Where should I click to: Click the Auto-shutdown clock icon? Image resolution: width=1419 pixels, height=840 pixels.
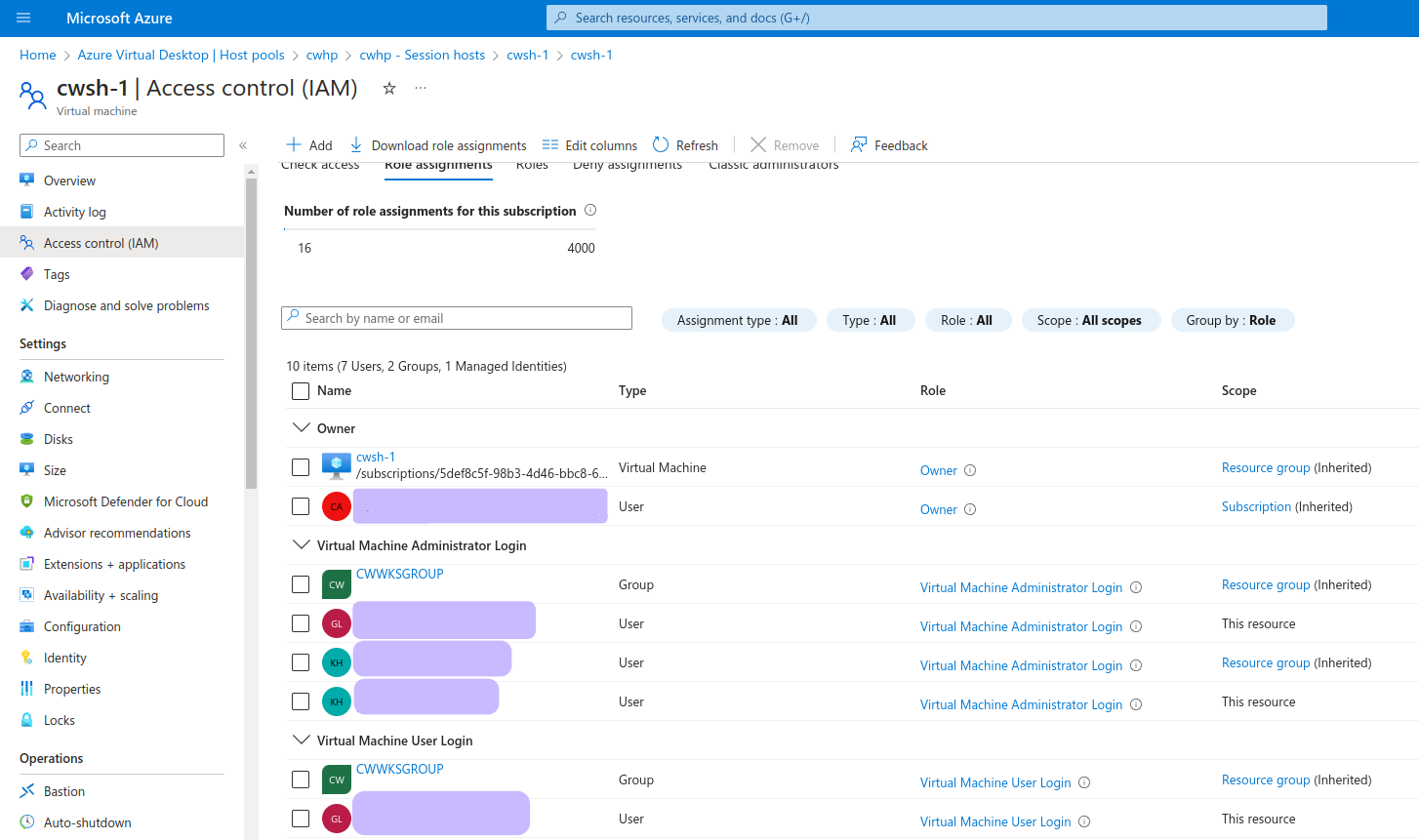tap(27, 822)
